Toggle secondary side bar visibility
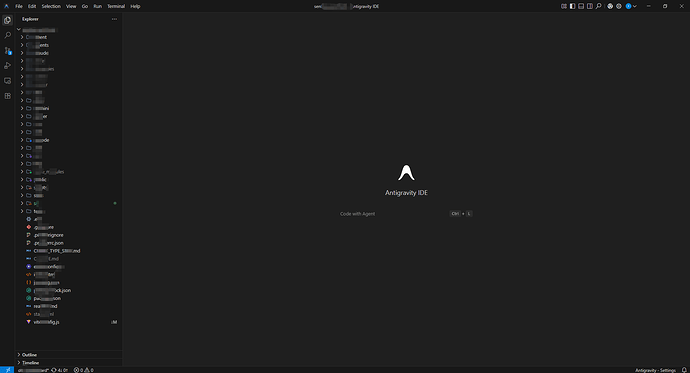Viewport: 690px width, 373px height. (590, 6)
